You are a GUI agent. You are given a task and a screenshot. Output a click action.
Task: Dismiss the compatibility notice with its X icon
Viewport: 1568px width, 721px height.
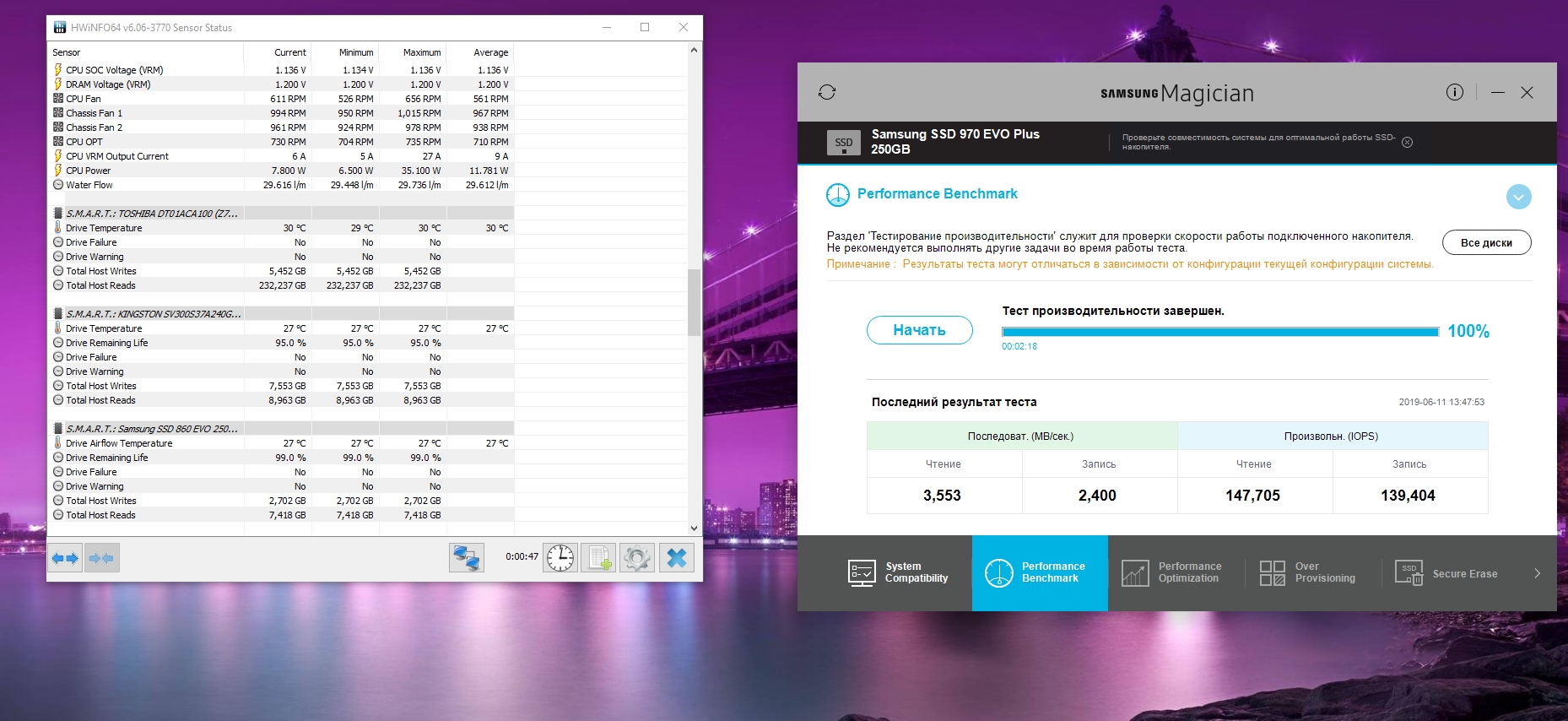click(1407, 143)
